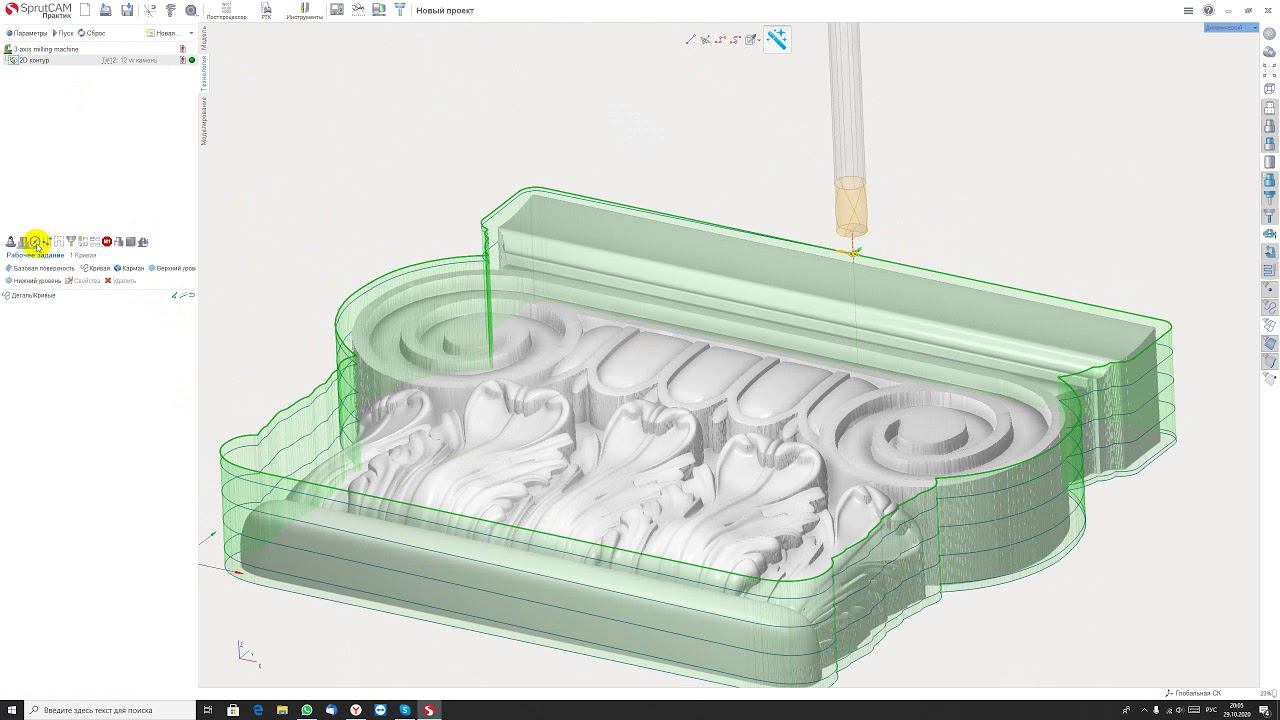
Task: Toggle wireframe box view icon
Action: click(x=1270, y=88)
